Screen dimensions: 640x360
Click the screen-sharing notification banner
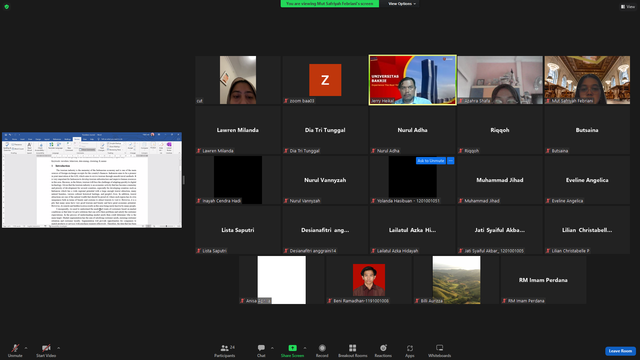pos(330,4)
